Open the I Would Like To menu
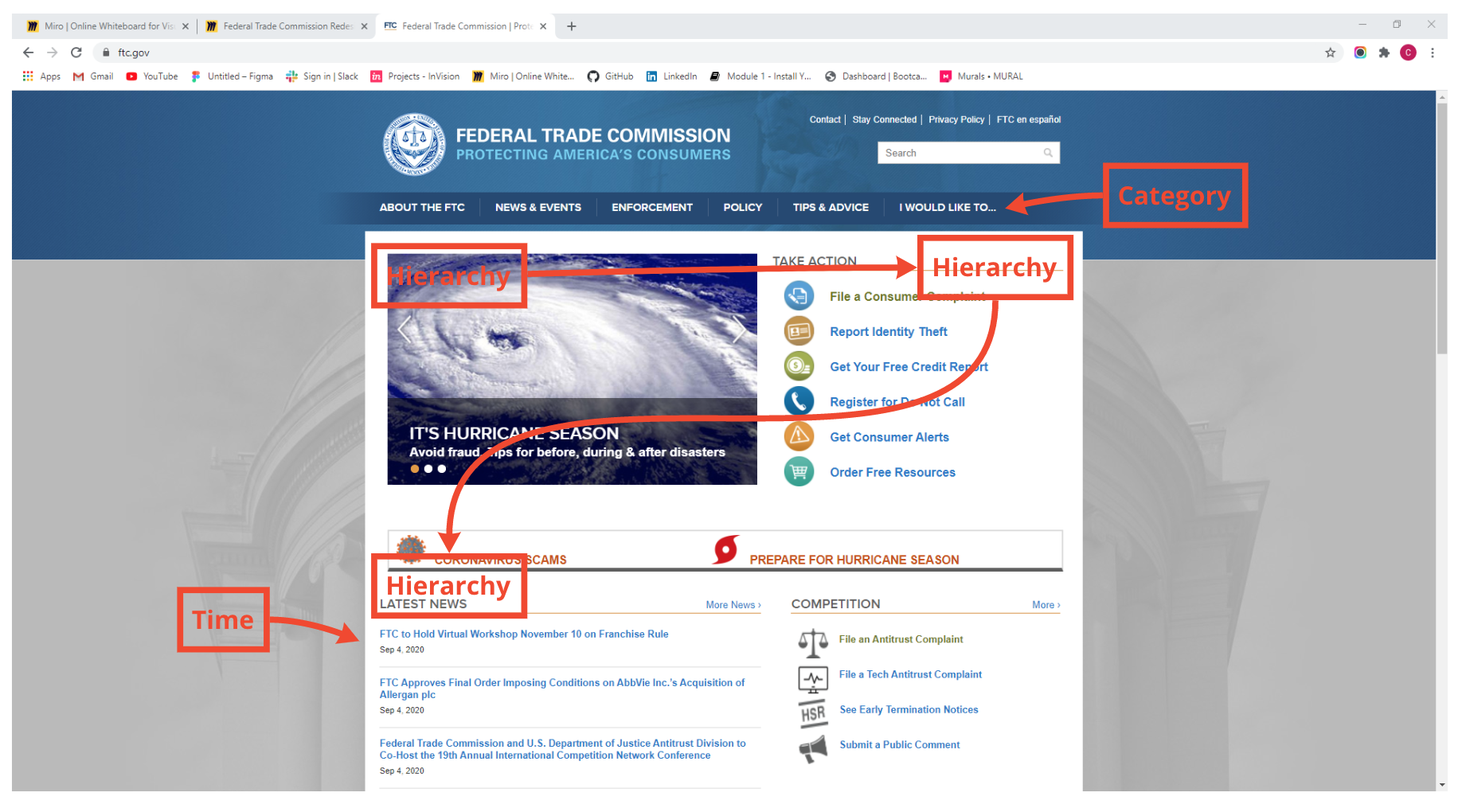1462x812 pixels. pos(948,207)
